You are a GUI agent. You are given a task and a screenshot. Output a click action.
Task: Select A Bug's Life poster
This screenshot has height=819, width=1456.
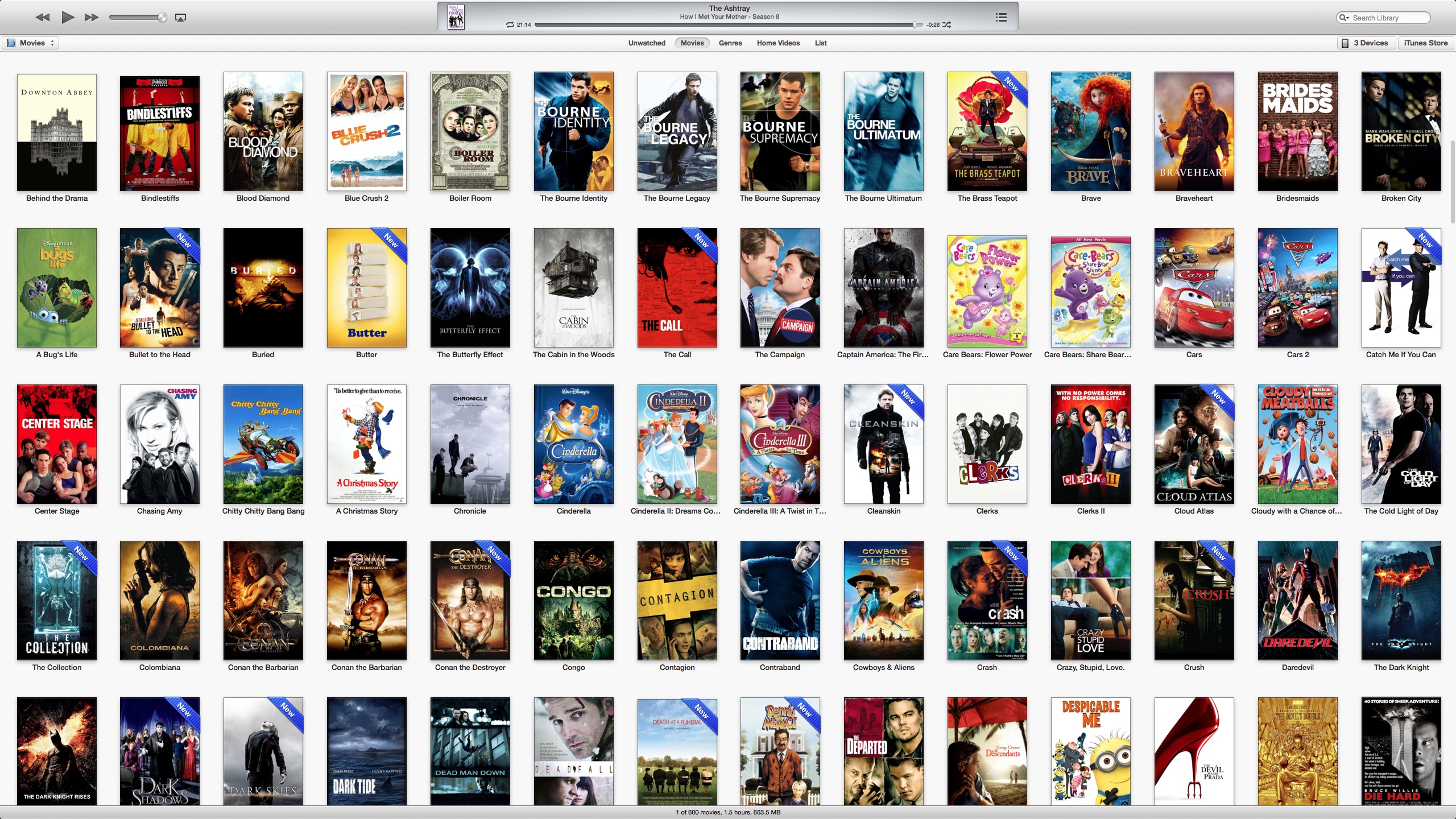(57, 288)
